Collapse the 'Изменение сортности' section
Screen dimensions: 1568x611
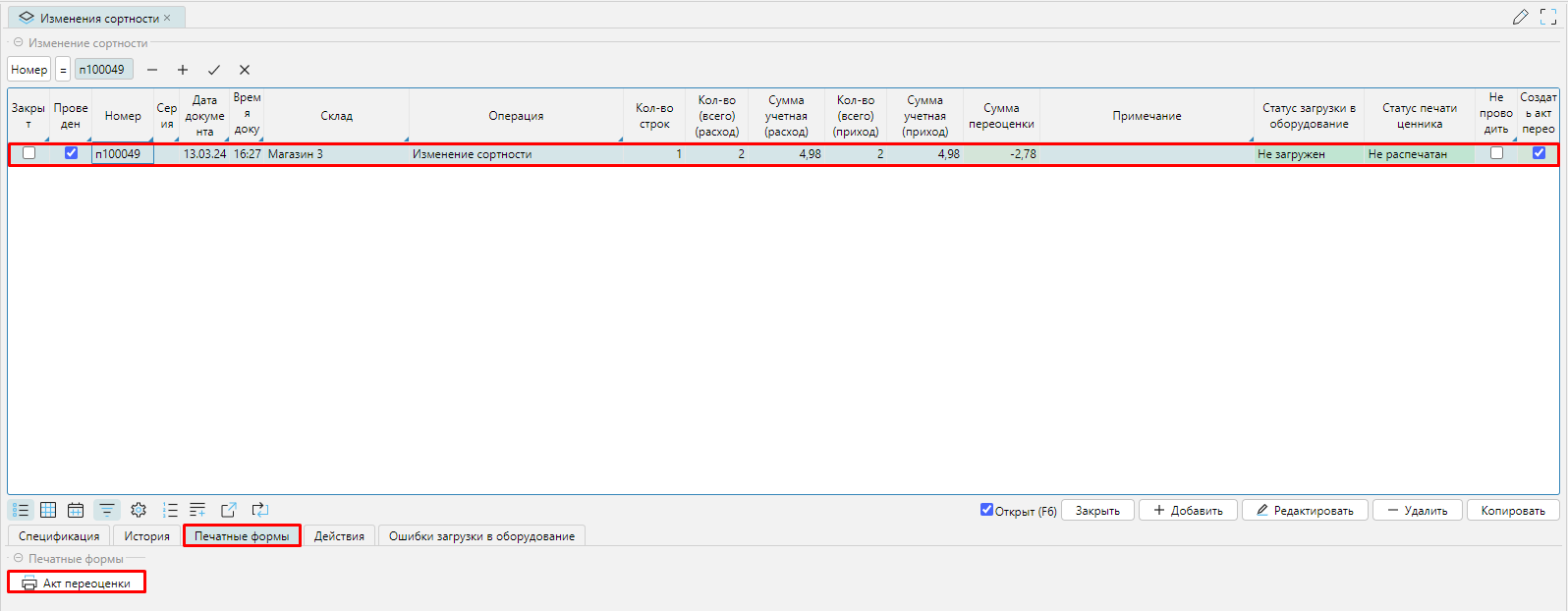click(x=19, y=43)
